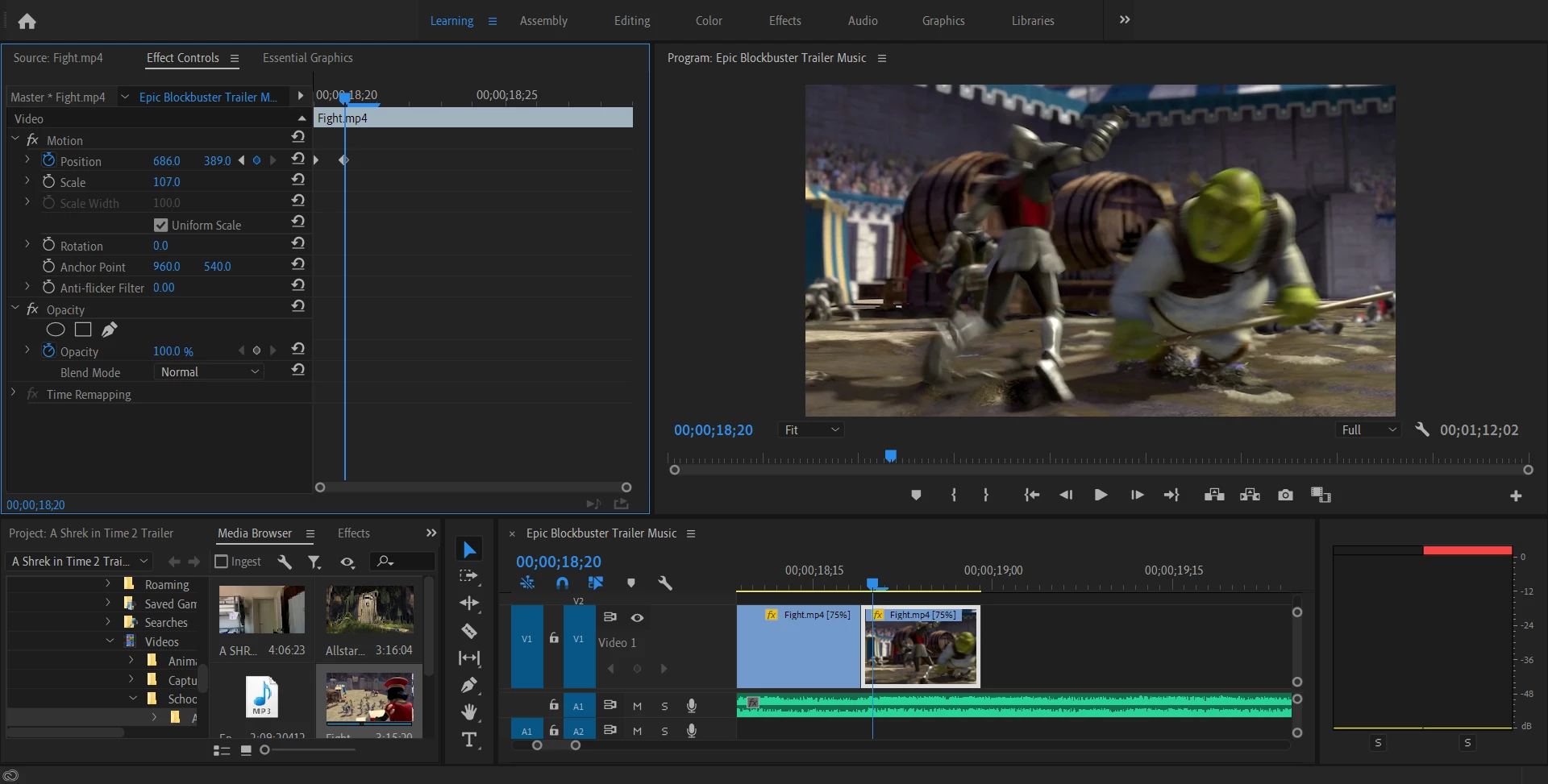Go to the Home screen
1548x784 pixels.
pyautogui.click(x=27, y=21)
